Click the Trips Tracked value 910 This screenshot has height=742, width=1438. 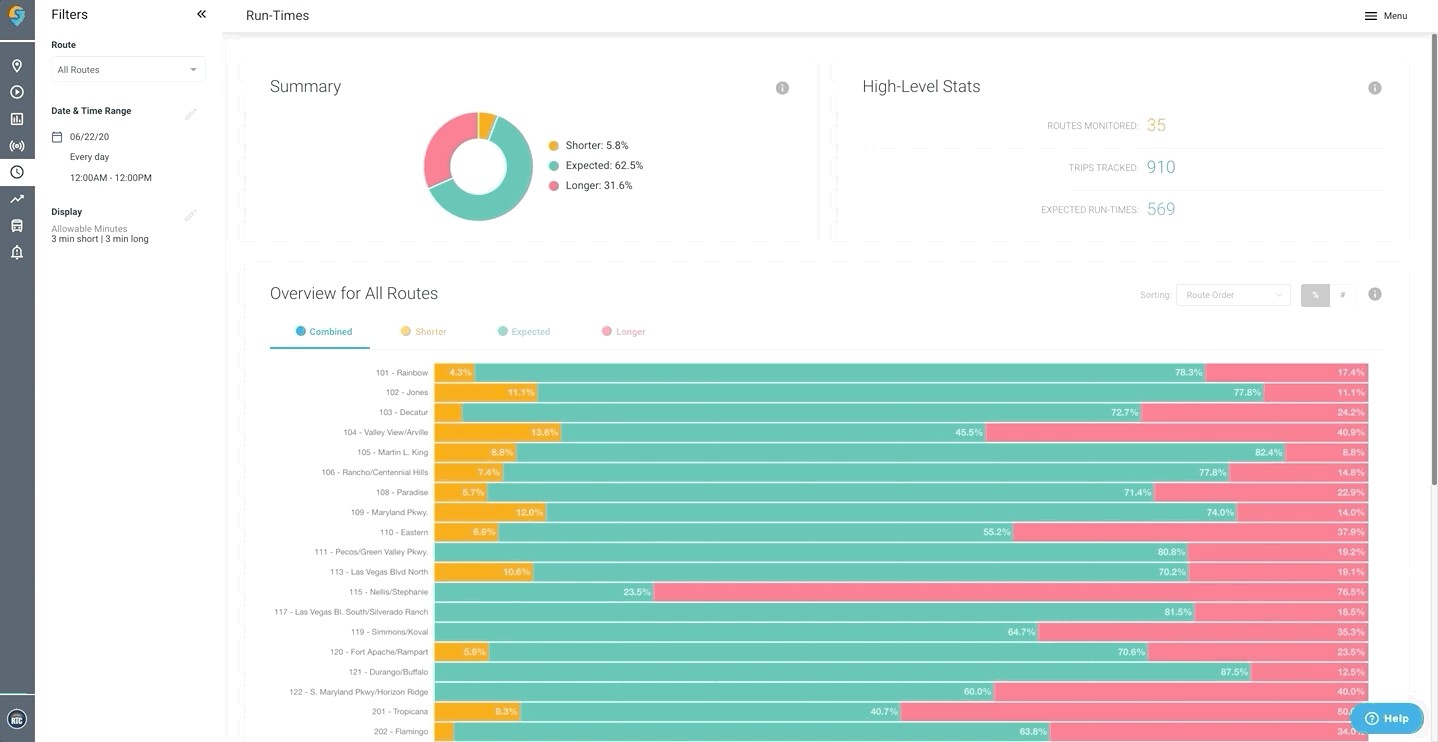click(x=1160, y=167)
